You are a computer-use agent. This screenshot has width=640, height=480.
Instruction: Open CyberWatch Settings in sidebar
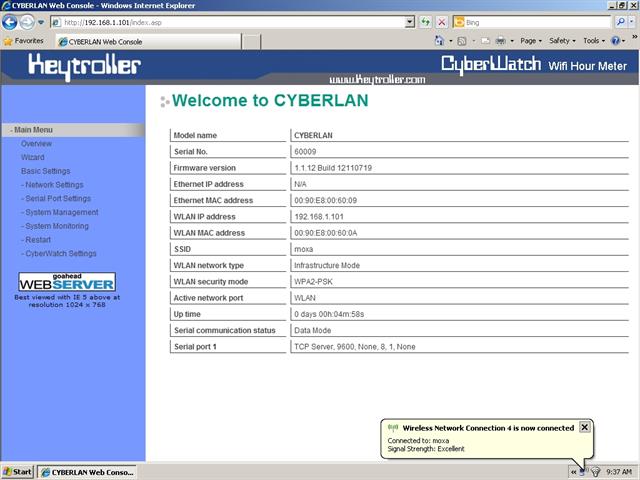(60, 253)
